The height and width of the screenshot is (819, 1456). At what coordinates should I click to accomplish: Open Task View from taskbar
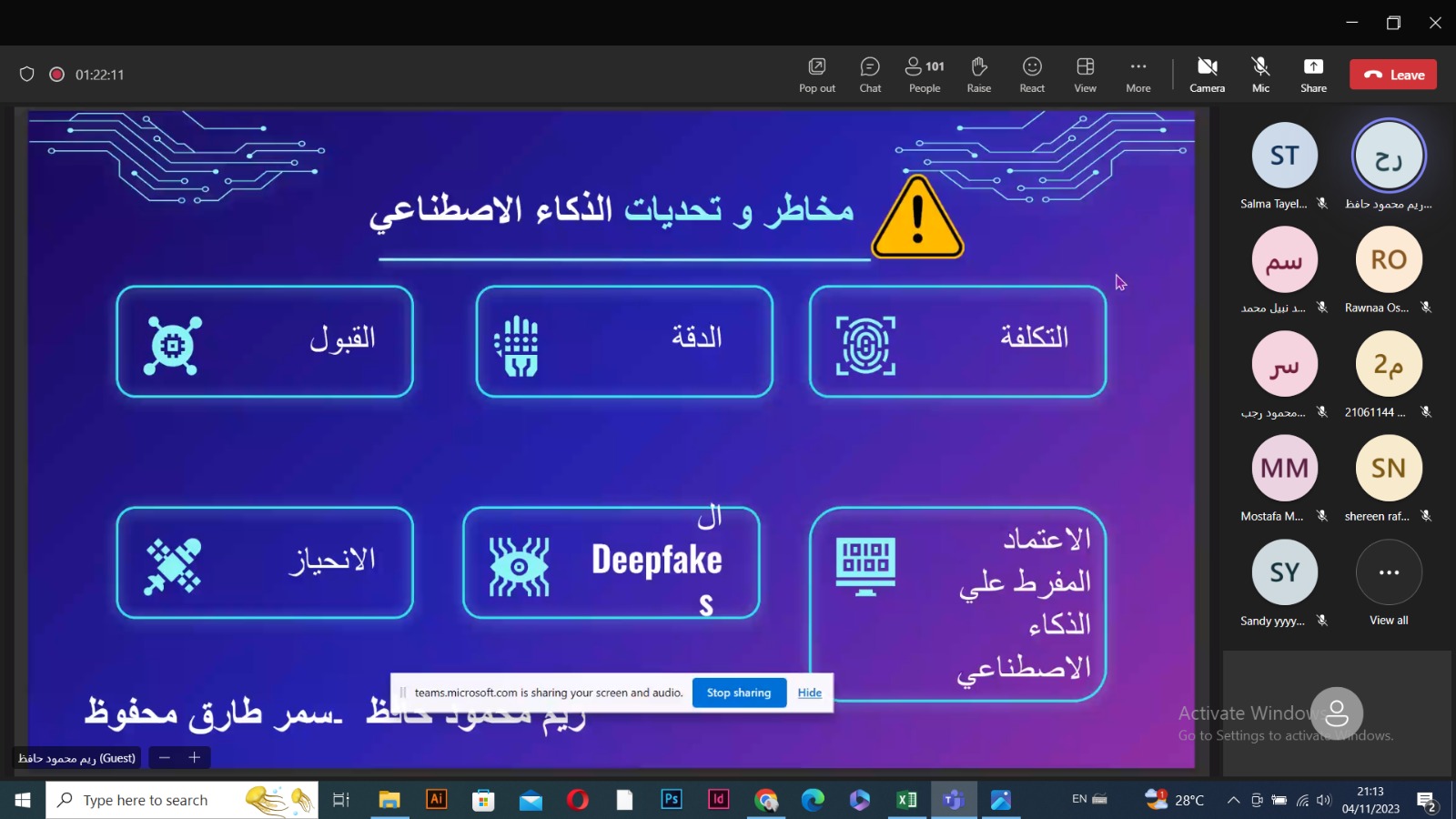341,800
